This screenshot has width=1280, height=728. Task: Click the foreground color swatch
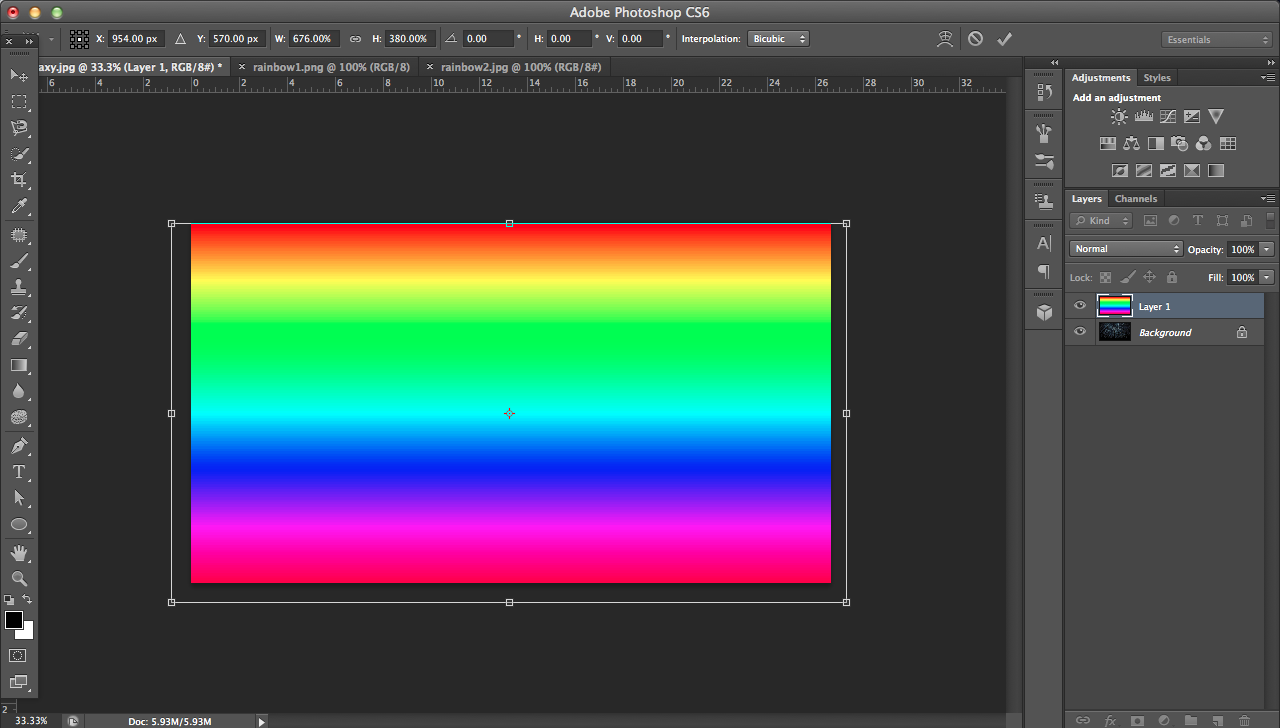(x=14, y=620)
